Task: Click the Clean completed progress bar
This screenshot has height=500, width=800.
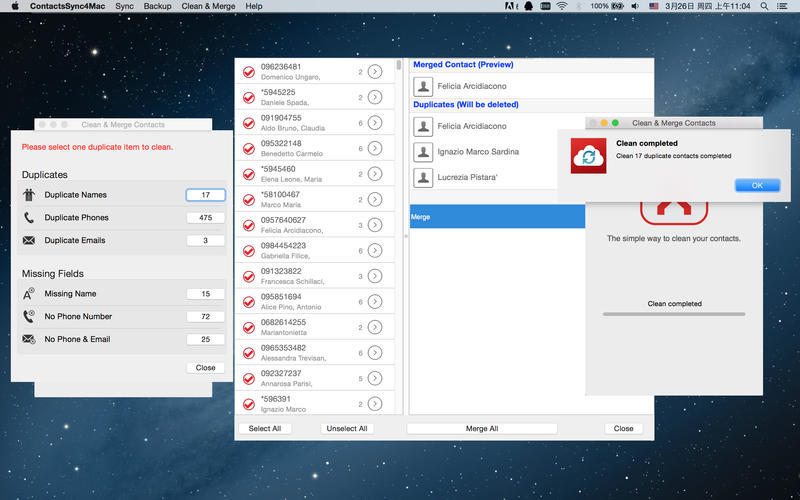Action: (674, 314)
